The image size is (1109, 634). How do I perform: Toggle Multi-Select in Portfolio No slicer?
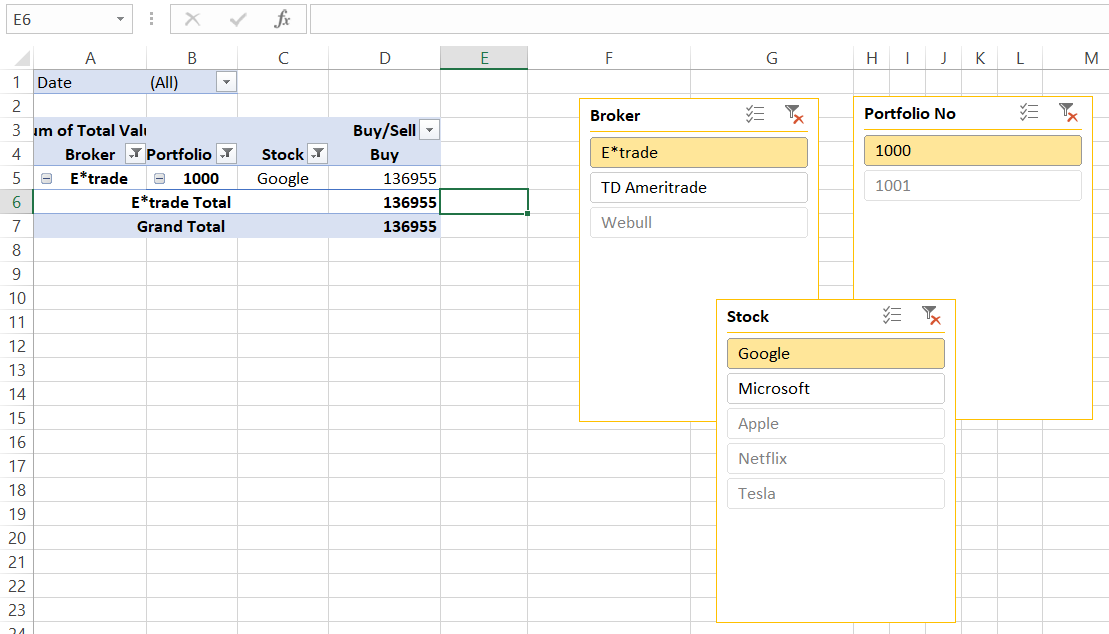[x=1029, y=113]
